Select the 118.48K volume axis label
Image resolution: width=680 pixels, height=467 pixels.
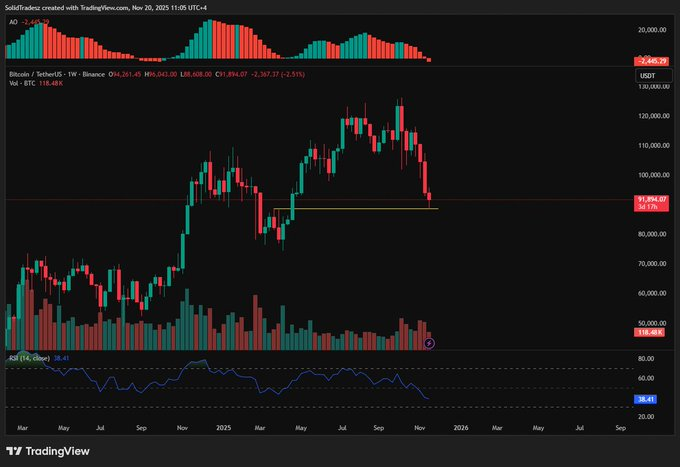click(649, 333)
